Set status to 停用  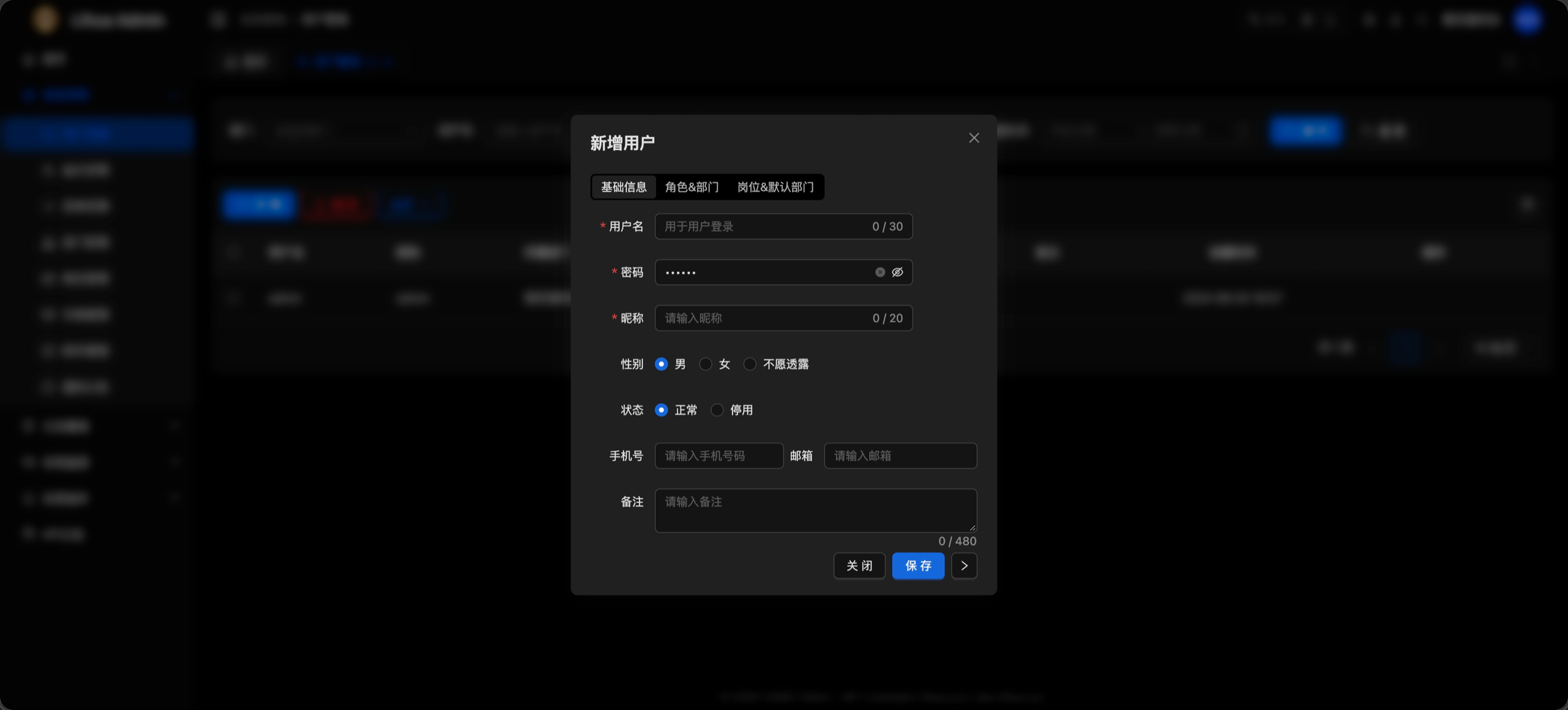pos(717,410)
